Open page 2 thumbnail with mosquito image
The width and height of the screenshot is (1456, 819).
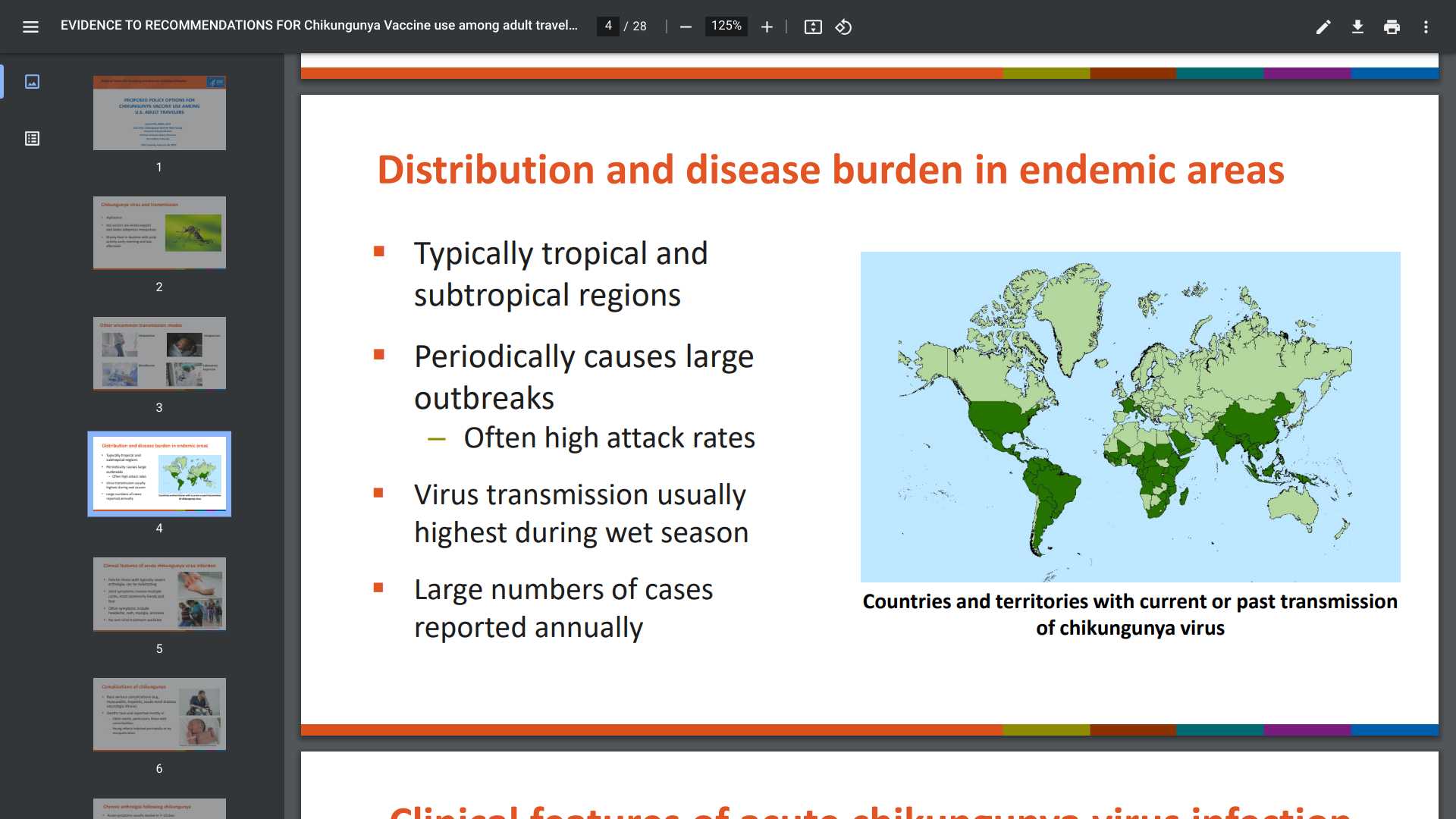point(159,233)
